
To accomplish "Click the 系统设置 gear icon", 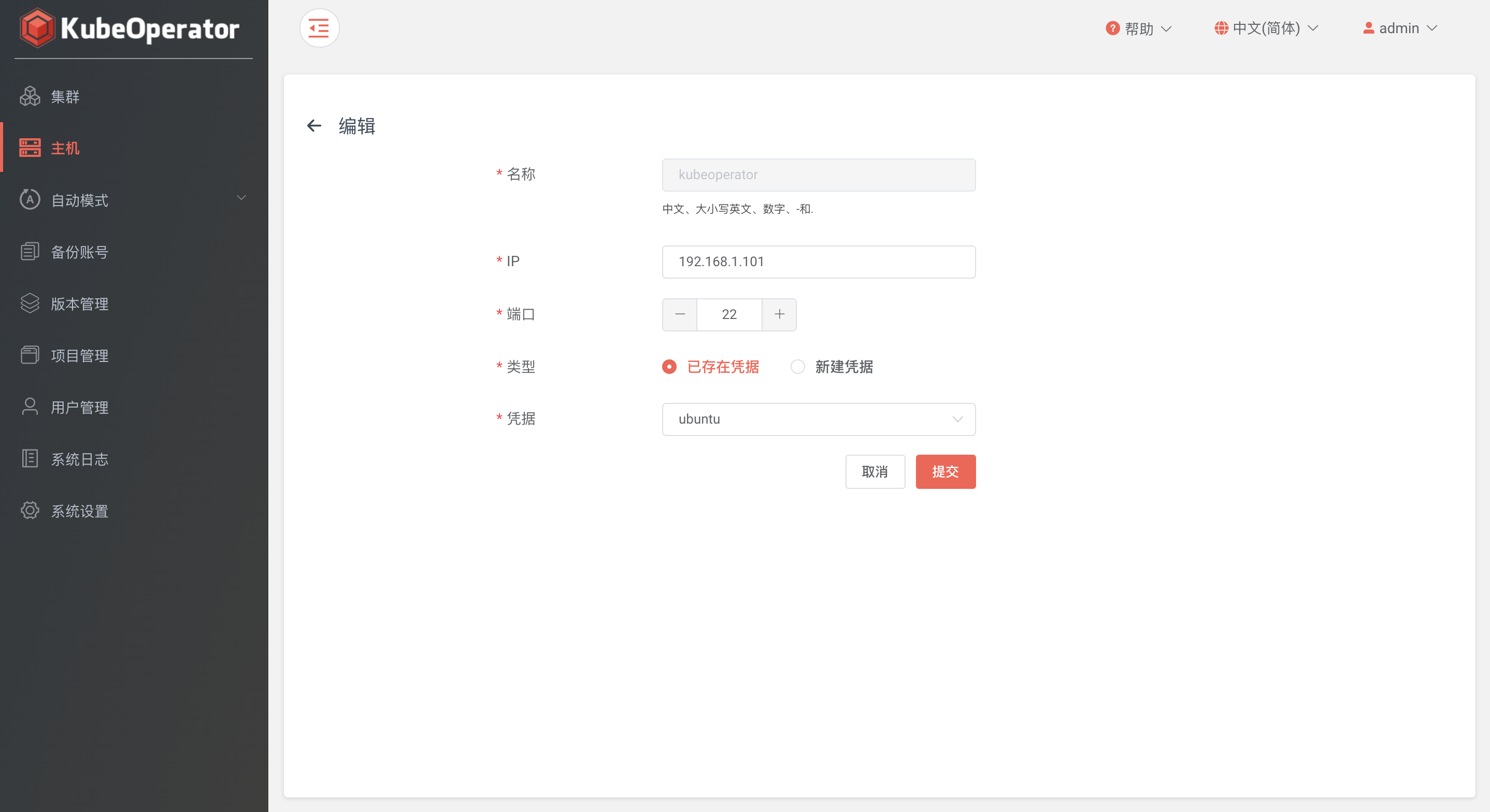I will (x=30, y=511).
